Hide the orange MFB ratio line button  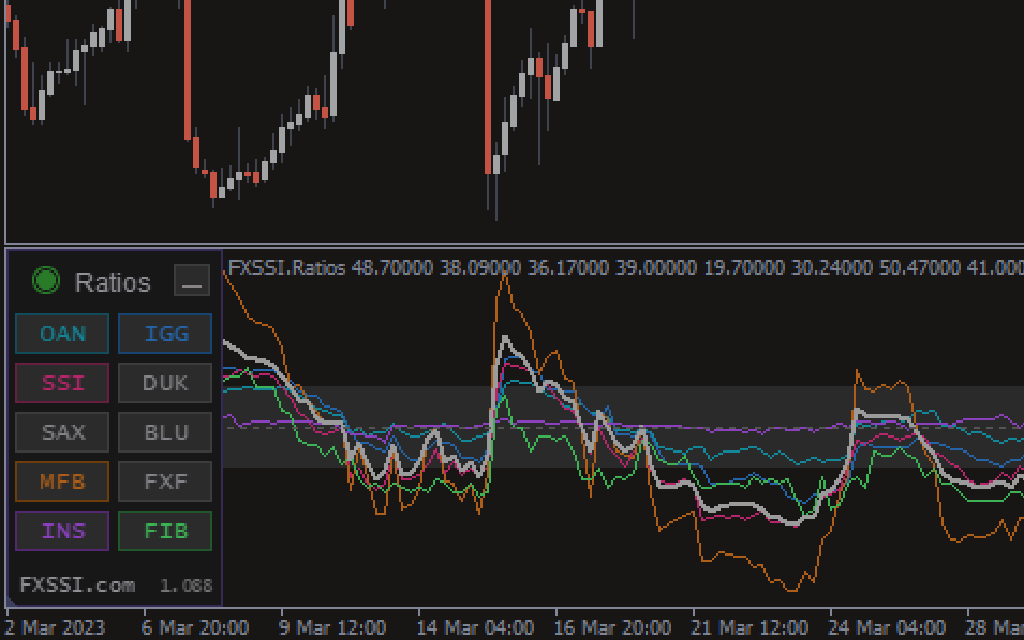62,481
